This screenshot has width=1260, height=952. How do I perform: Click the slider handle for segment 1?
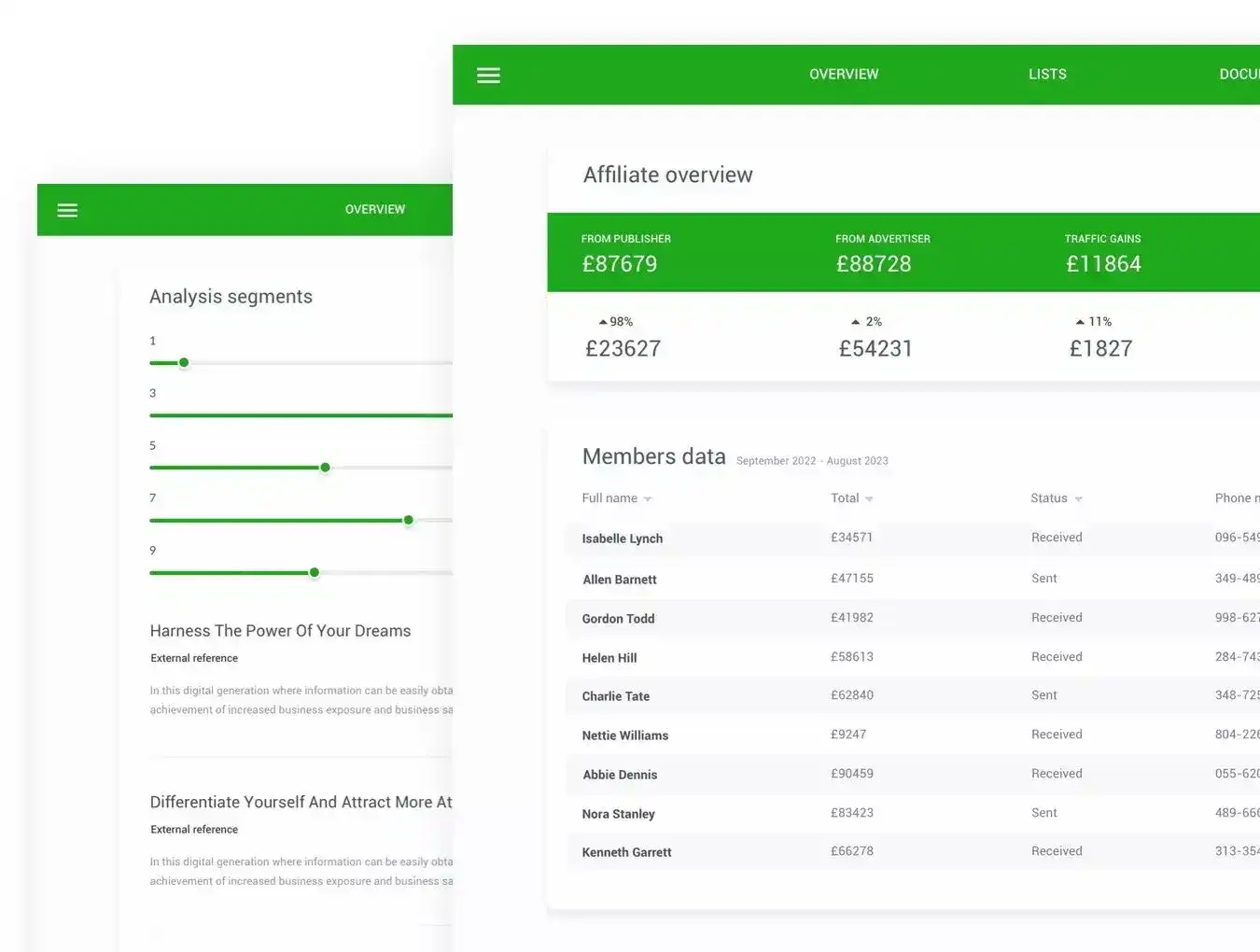pyautogui.click(x=184, y=363)
